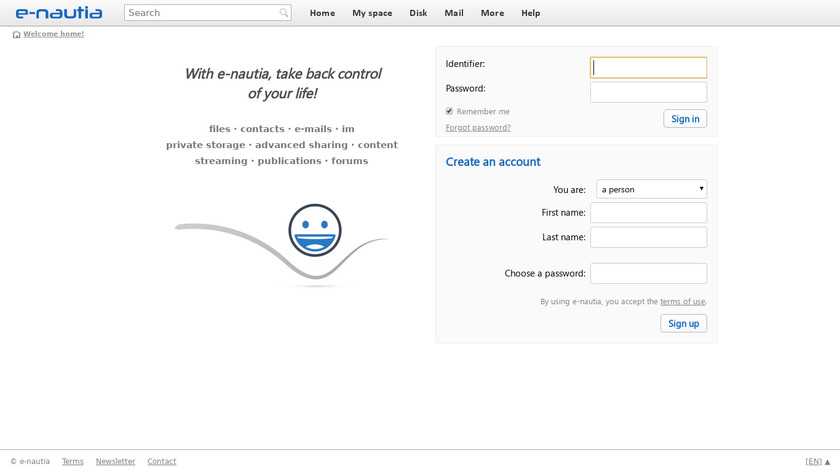Image resolution: width=840 pixels, height=472 pixels.
Task: Open the Newsletter footer link
Action: click(x=115, y=461)
